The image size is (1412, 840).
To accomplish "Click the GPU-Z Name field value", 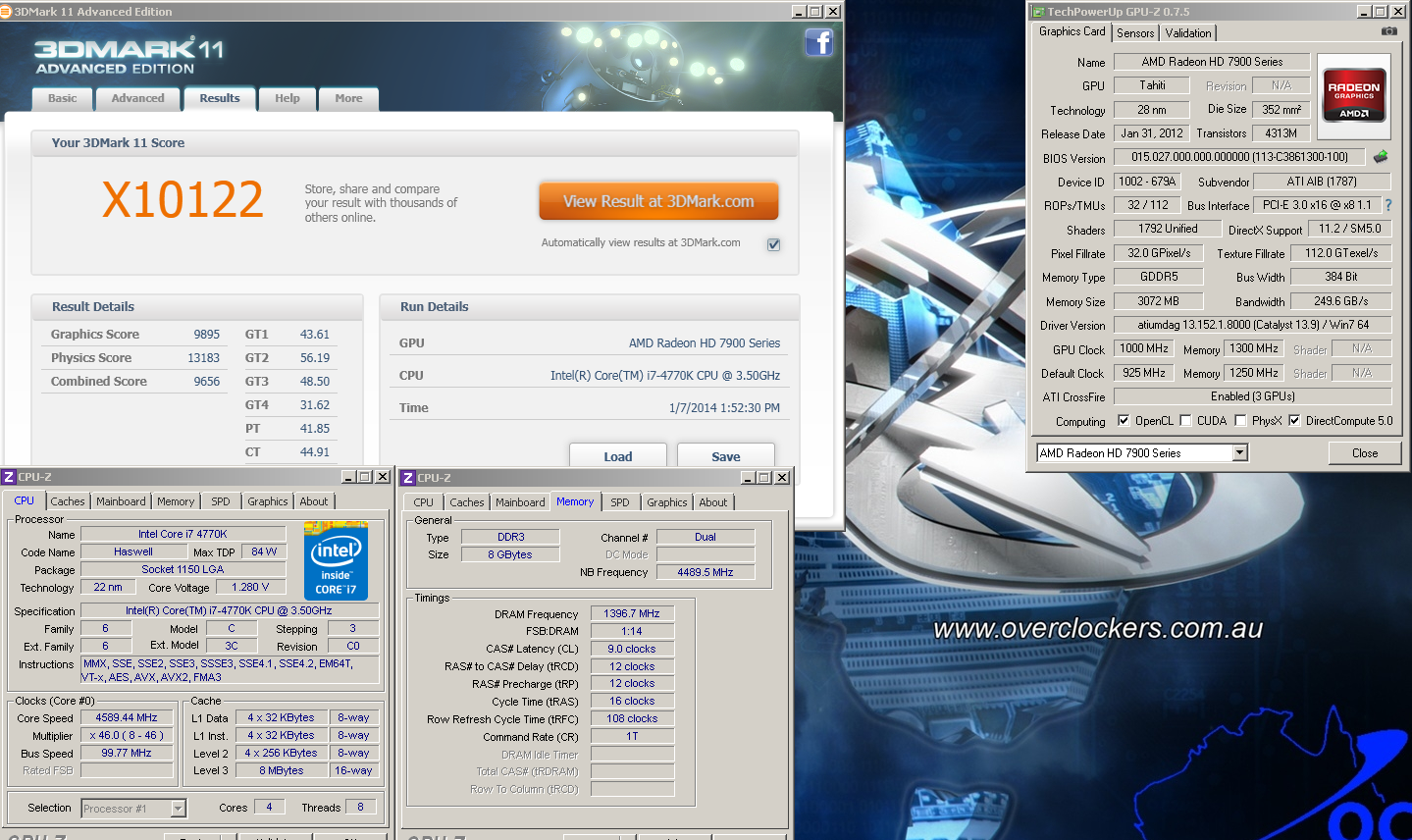I will [1212, 62].
